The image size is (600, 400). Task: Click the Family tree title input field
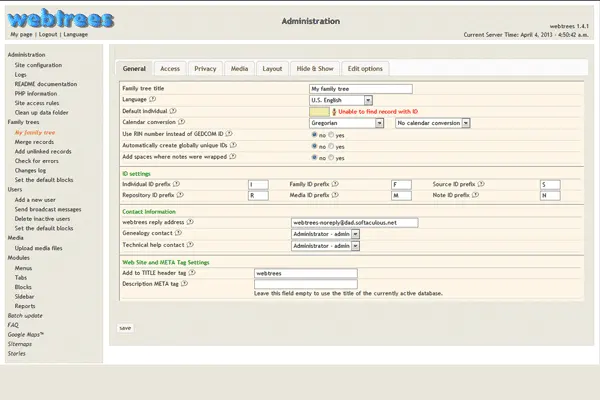tap(361, 89)
